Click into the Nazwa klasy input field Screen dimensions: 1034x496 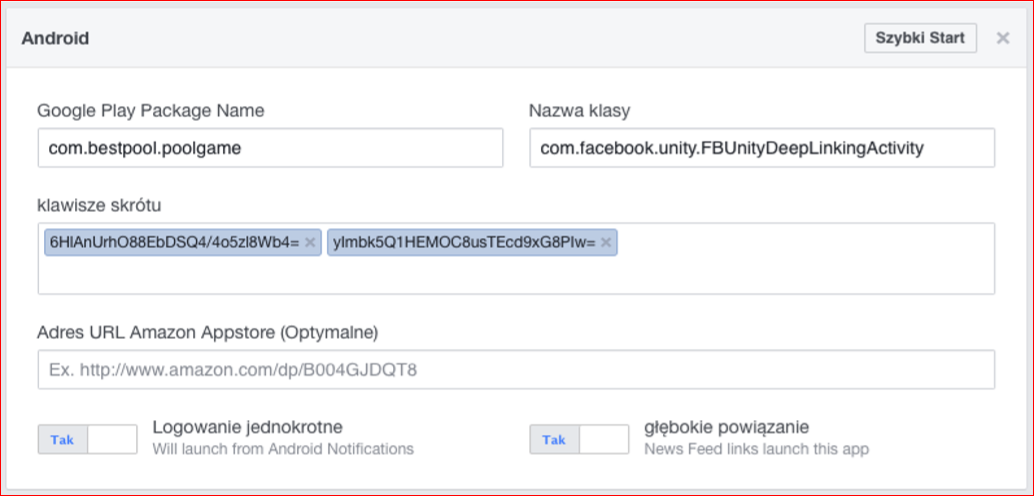pos(761,148)
